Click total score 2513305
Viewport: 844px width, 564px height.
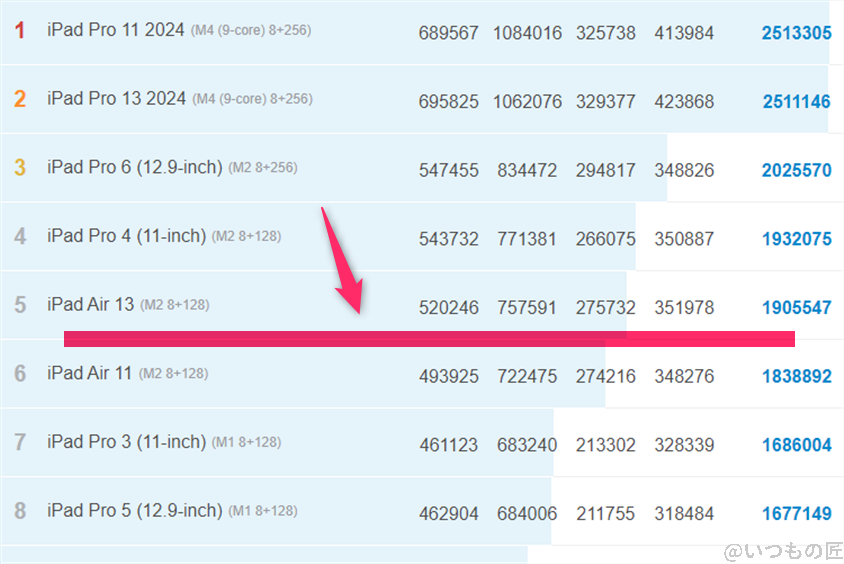pos(796,33)
